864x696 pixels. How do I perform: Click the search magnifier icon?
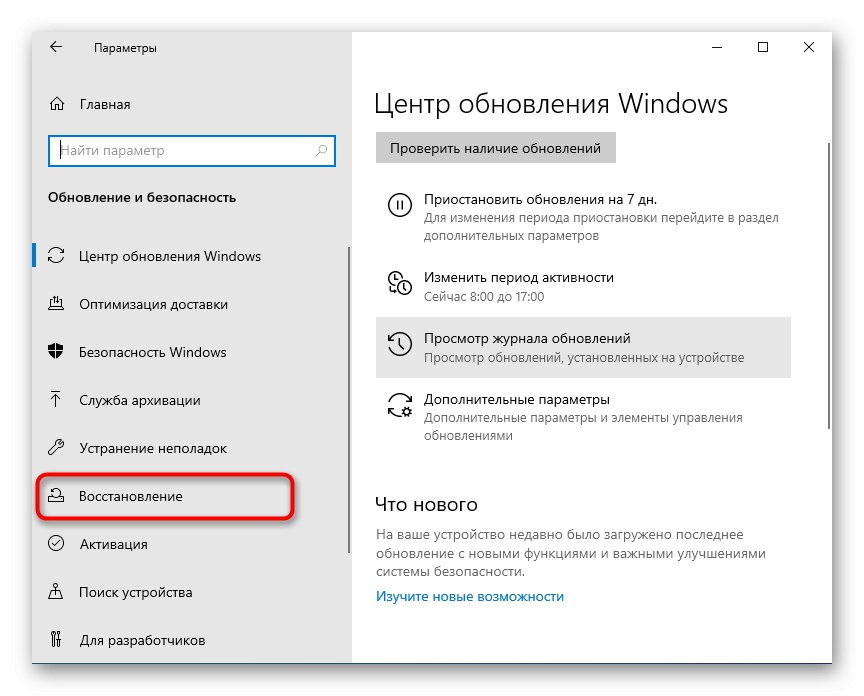tap(321, 151)
